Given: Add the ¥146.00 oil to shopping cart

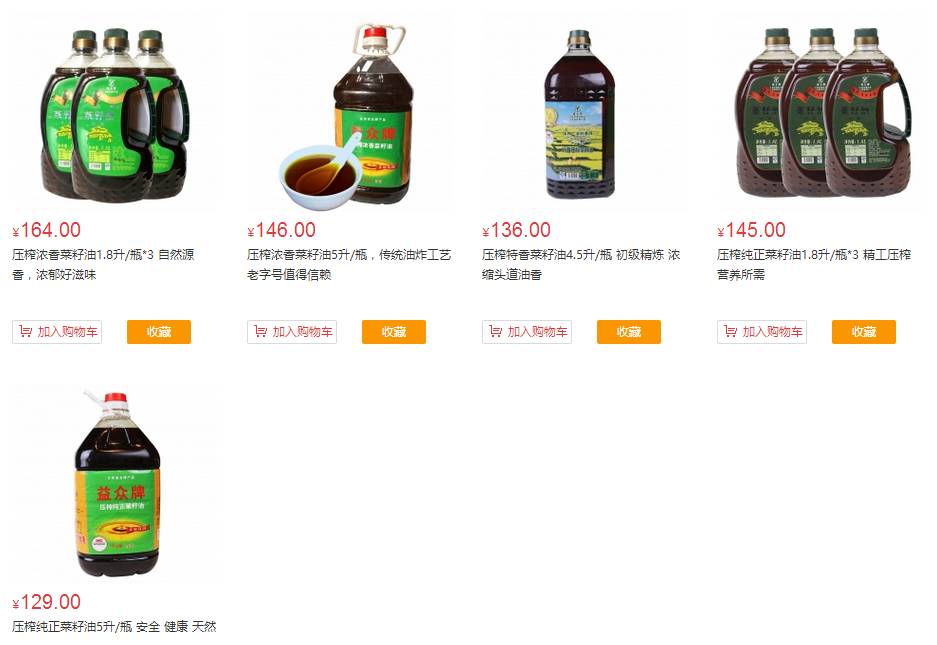Looking at the screenshot, I should (292, 332).
